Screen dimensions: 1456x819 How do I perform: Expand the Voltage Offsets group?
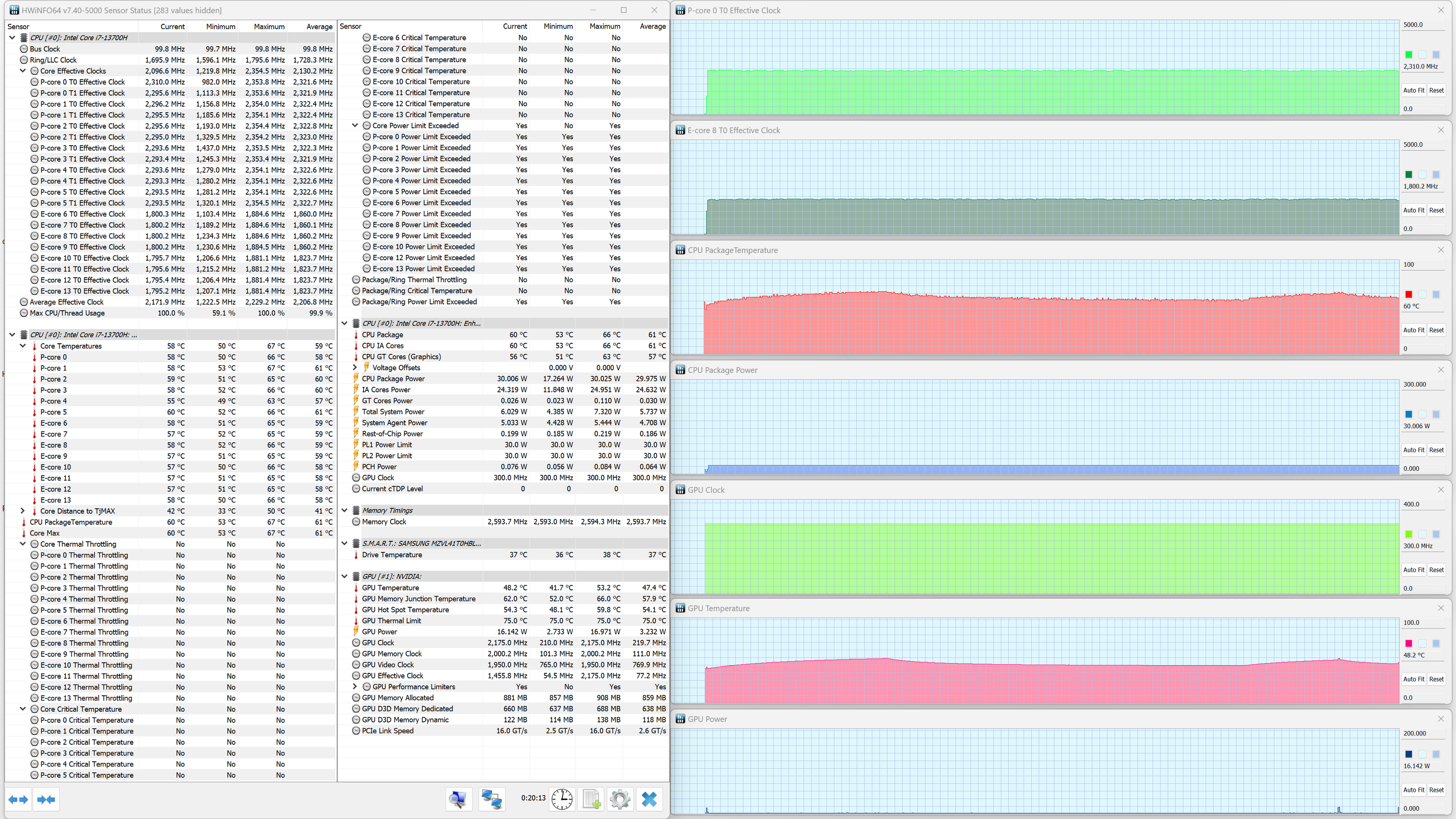(x=355, y=368)
